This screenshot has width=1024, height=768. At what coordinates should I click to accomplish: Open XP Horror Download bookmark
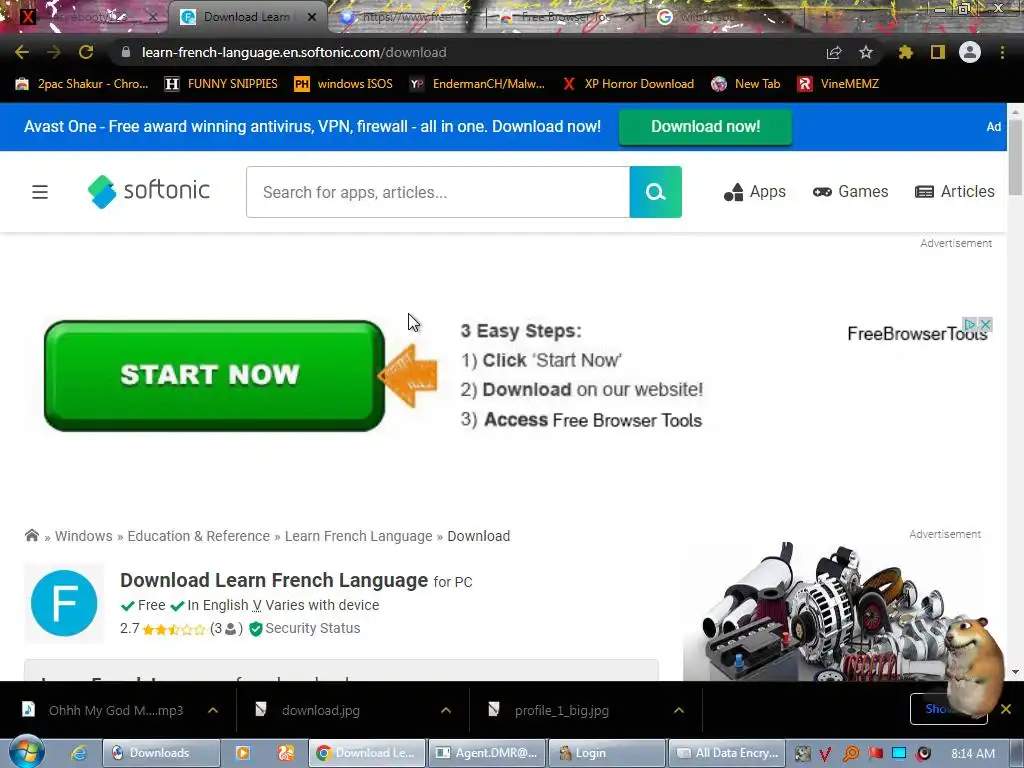point(628,84)
